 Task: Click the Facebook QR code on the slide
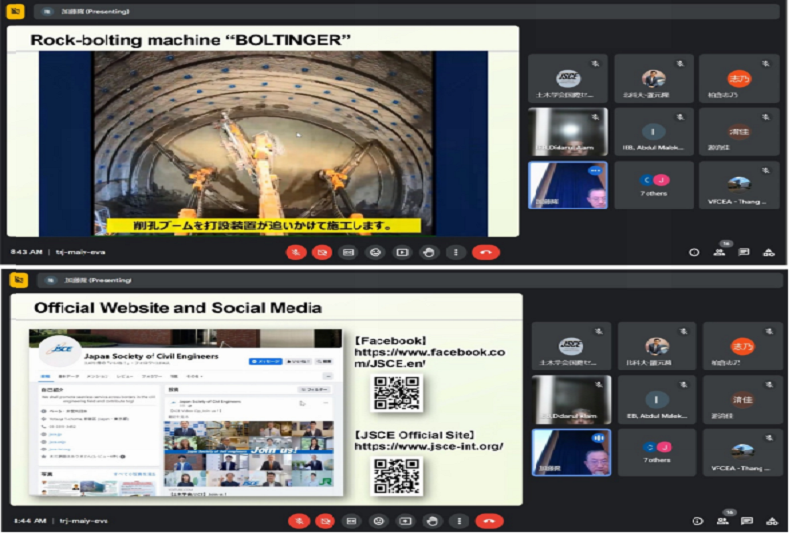(x=396, y=393)
